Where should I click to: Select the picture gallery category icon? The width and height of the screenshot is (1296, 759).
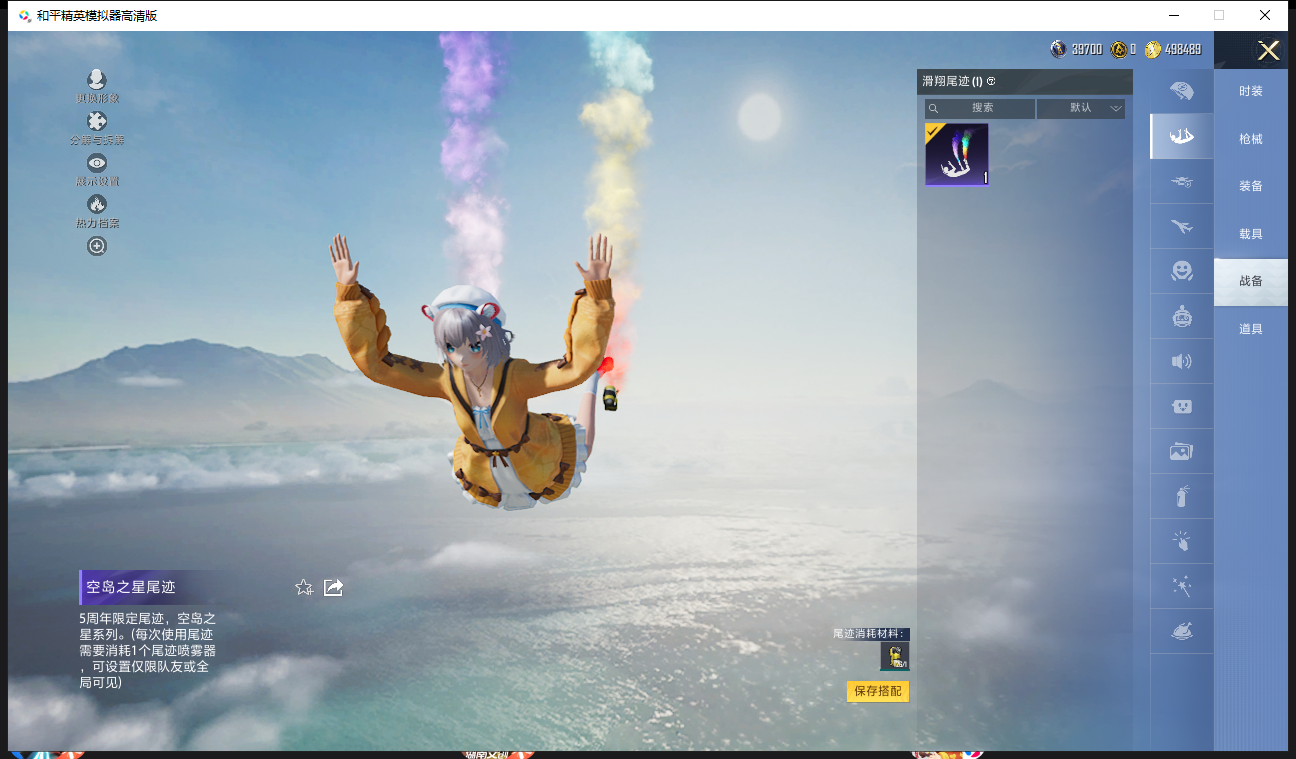1181,451
